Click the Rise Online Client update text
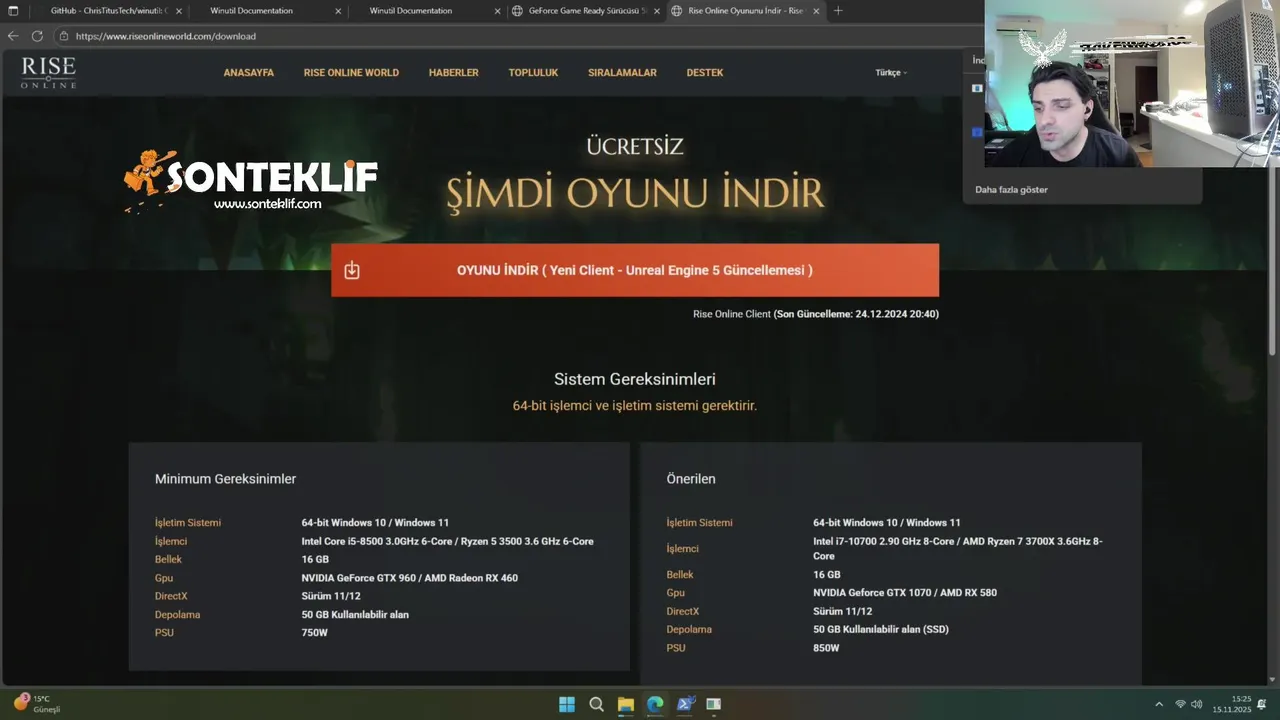 pyautogui.click(x=816, y=314)
